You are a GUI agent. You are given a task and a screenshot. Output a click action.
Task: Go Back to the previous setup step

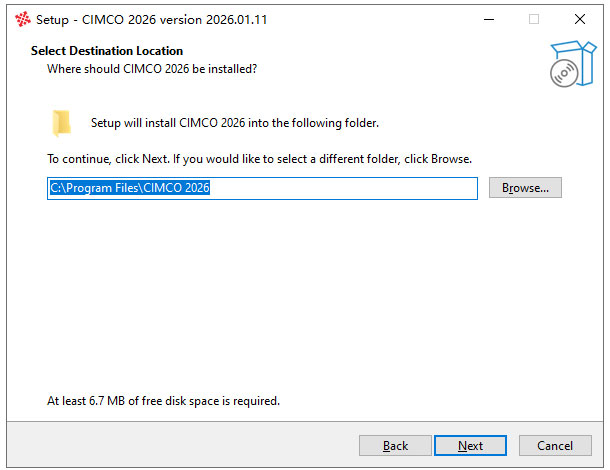[x=395, y=445]
